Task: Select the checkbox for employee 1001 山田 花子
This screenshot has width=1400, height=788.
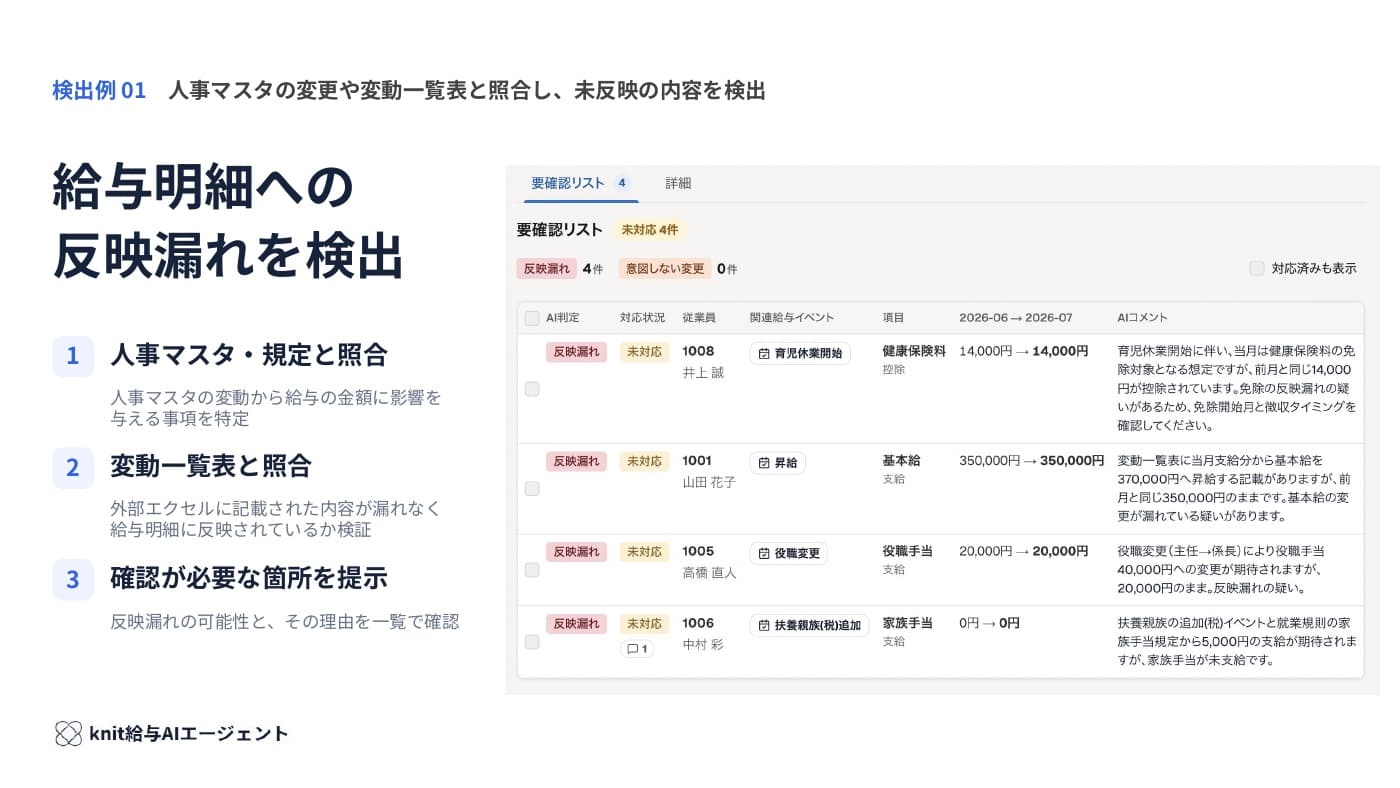Action: coord(532,489)
